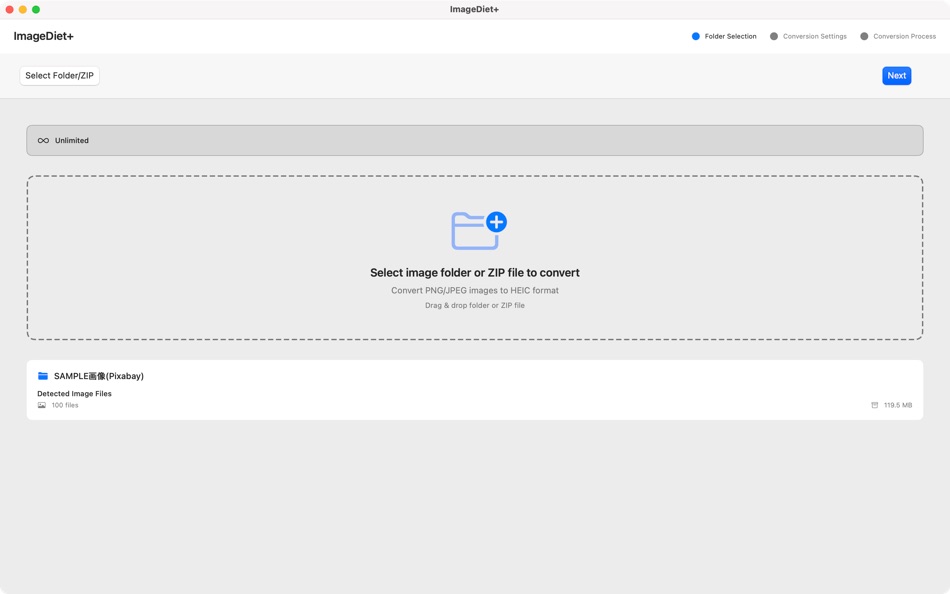
Task: Click the blue plus badge on the drop-zone folder
Action: tap(495, 220)
